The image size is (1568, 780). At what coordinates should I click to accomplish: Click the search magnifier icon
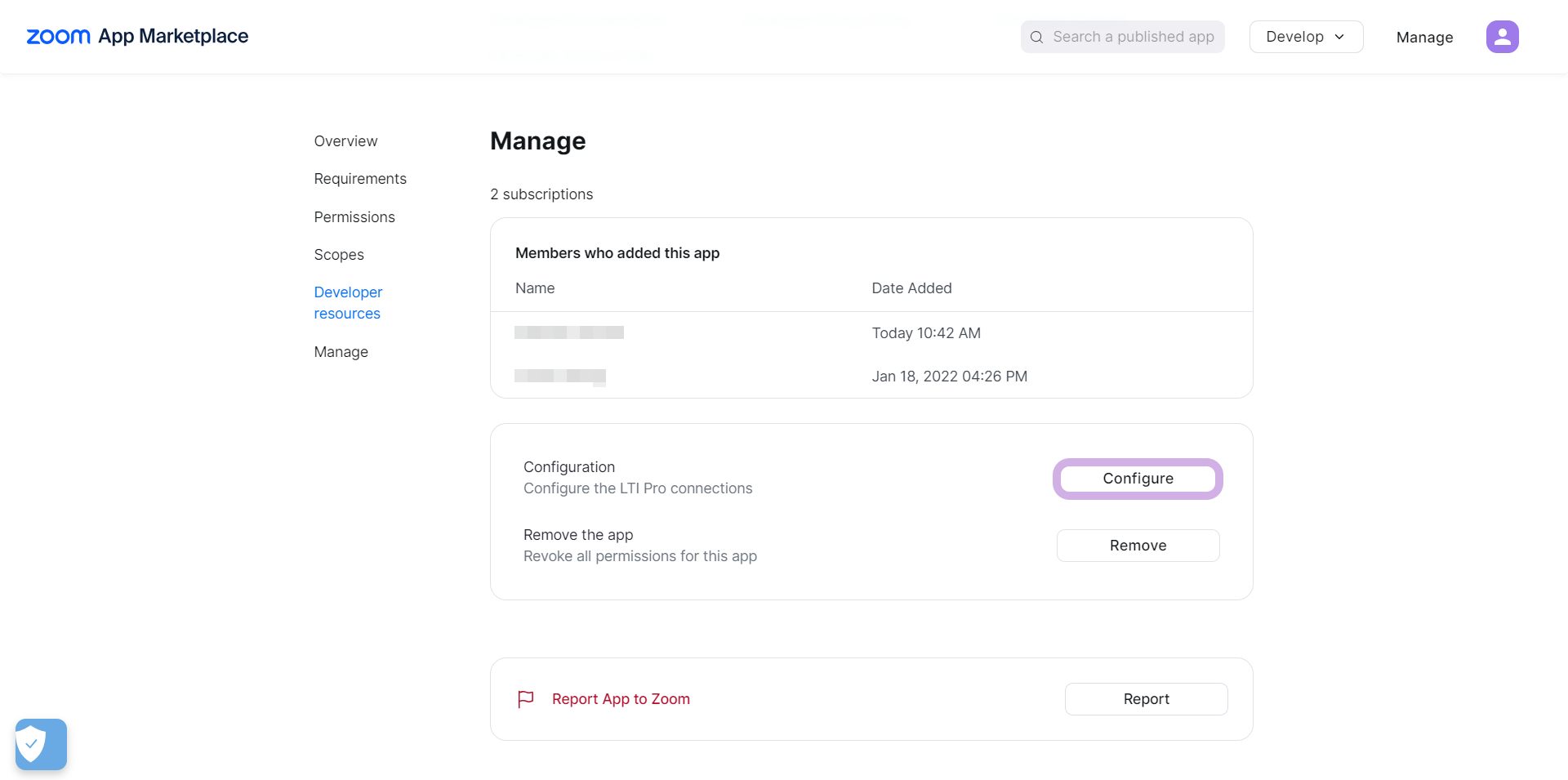[1036, 37]
